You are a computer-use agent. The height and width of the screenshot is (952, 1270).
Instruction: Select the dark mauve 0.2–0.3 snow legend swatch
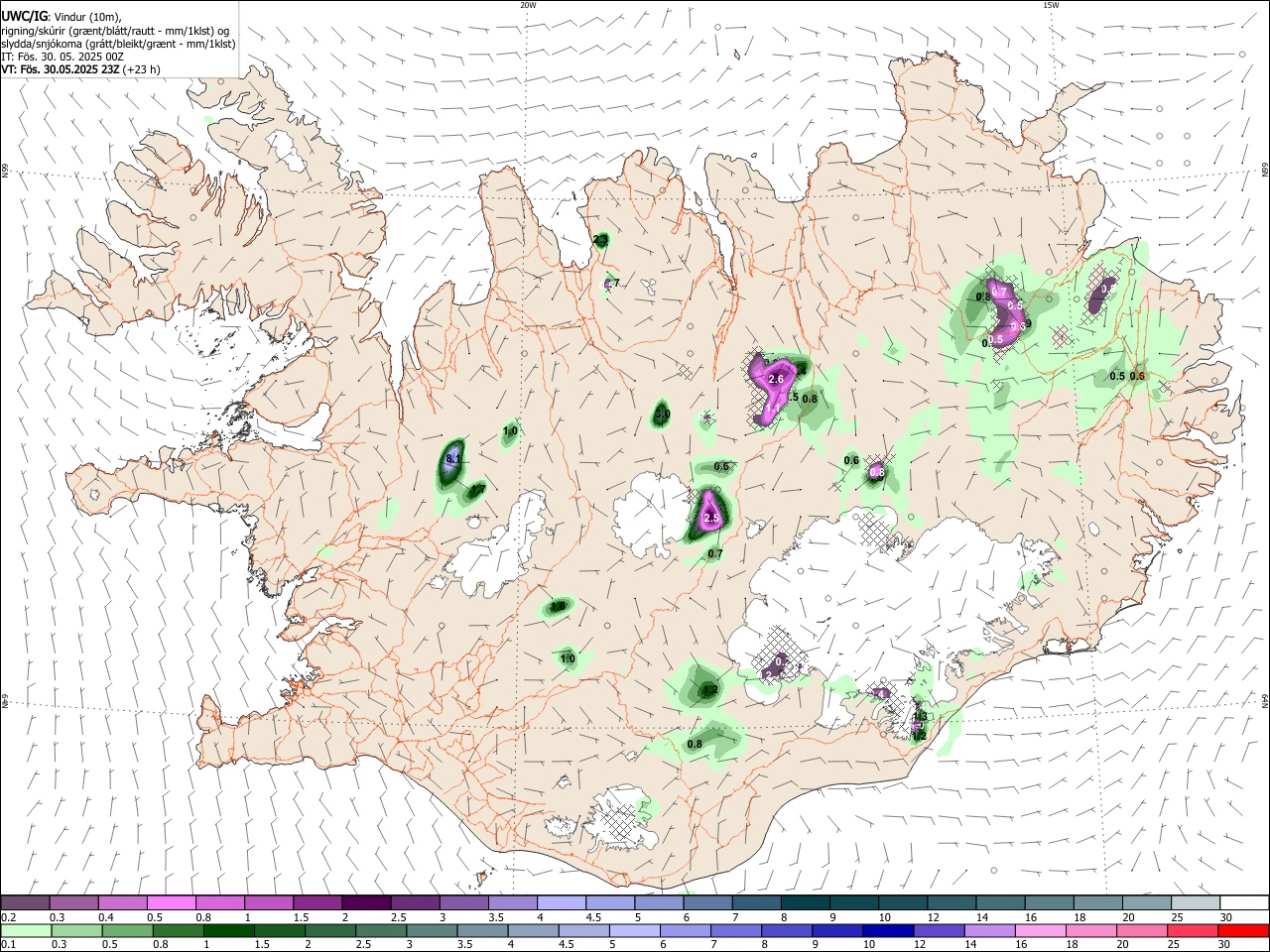[x=25, y=903]
